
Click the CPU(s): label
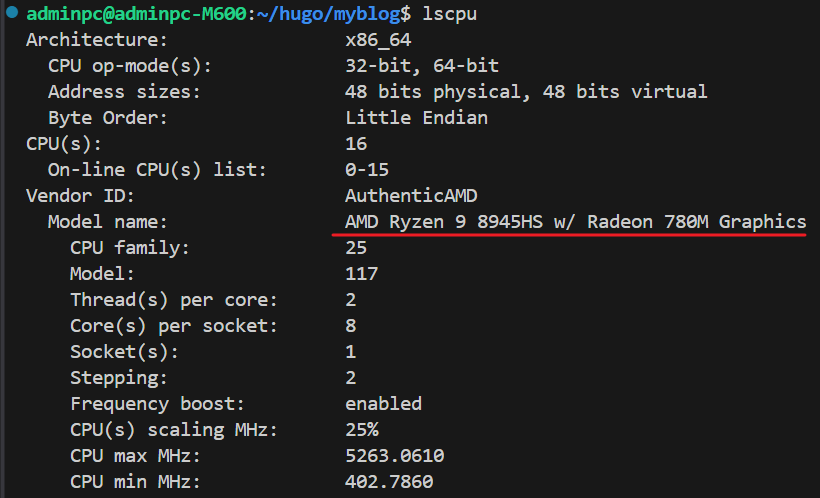tap(64, 144)
